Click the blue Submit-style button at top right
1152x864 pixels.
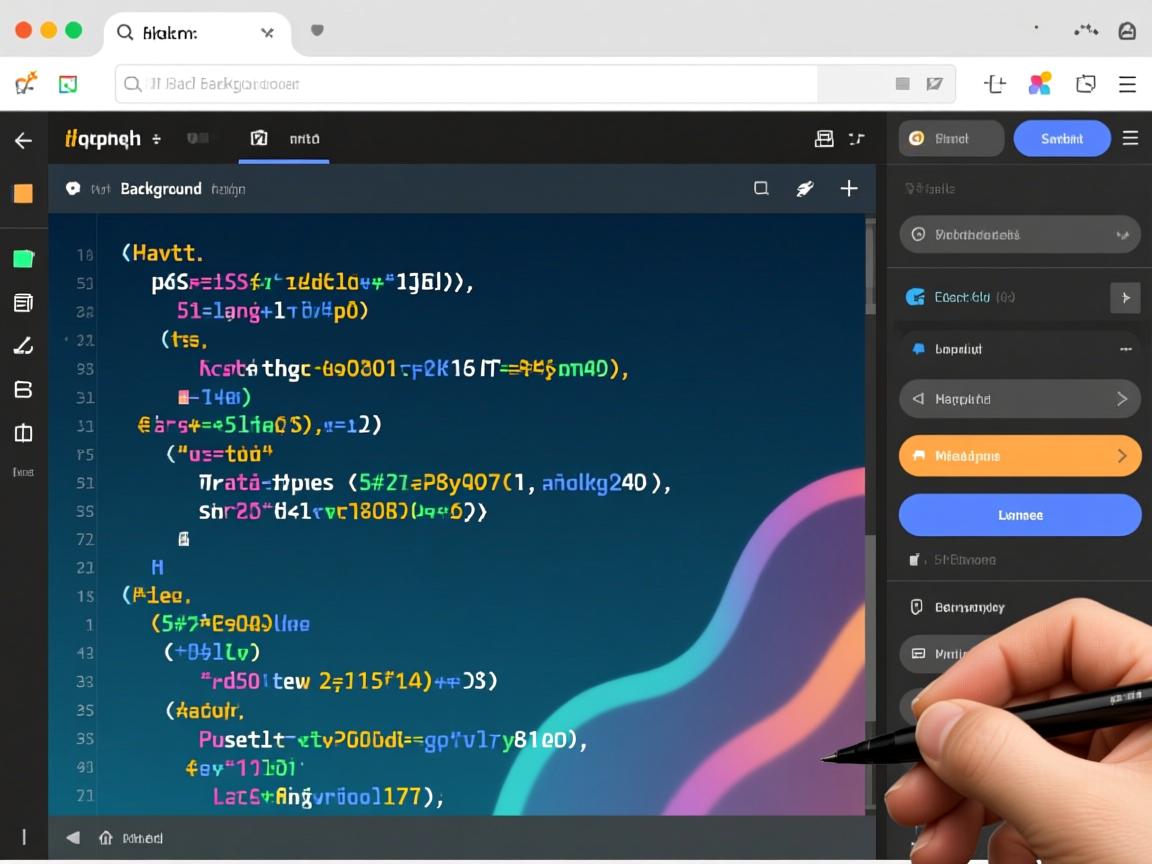pos(1061,139)
